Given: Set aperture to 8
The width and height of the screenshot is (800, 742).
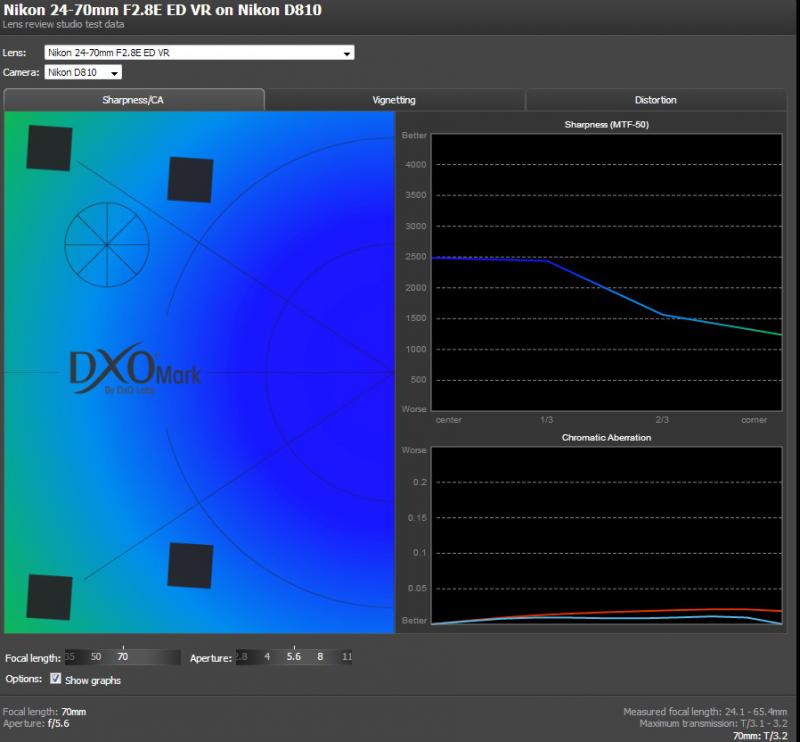Looking at the screenshot, I should pos(320,657).
